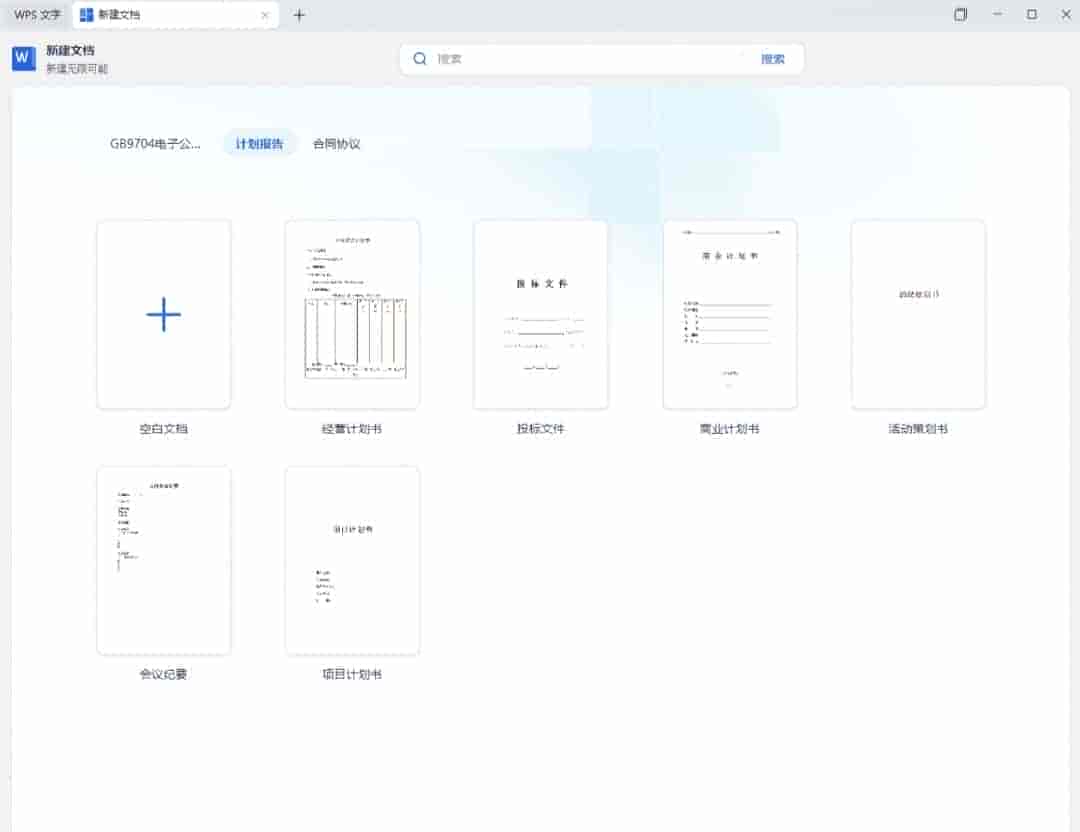
Task: Open the 商业计划书 template thumbnail
Action: pos(729,314)
